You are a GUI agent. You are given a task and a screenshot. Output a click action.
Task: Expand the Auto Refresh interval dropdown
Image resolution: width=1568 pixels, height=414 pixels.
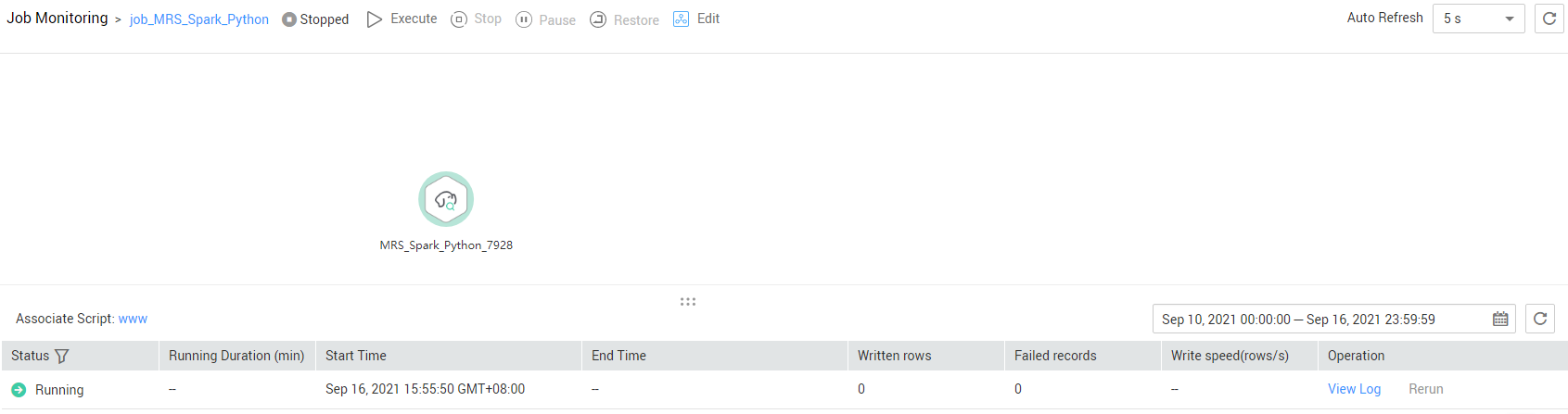tap(1479, 19)
